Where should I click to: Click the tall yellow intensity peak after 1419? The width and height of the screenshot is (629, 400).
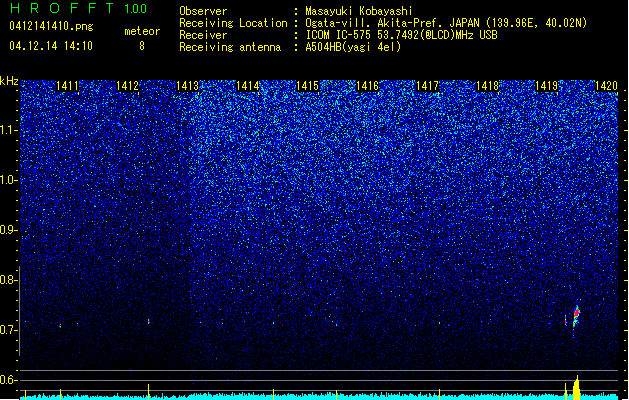[577, 388]
